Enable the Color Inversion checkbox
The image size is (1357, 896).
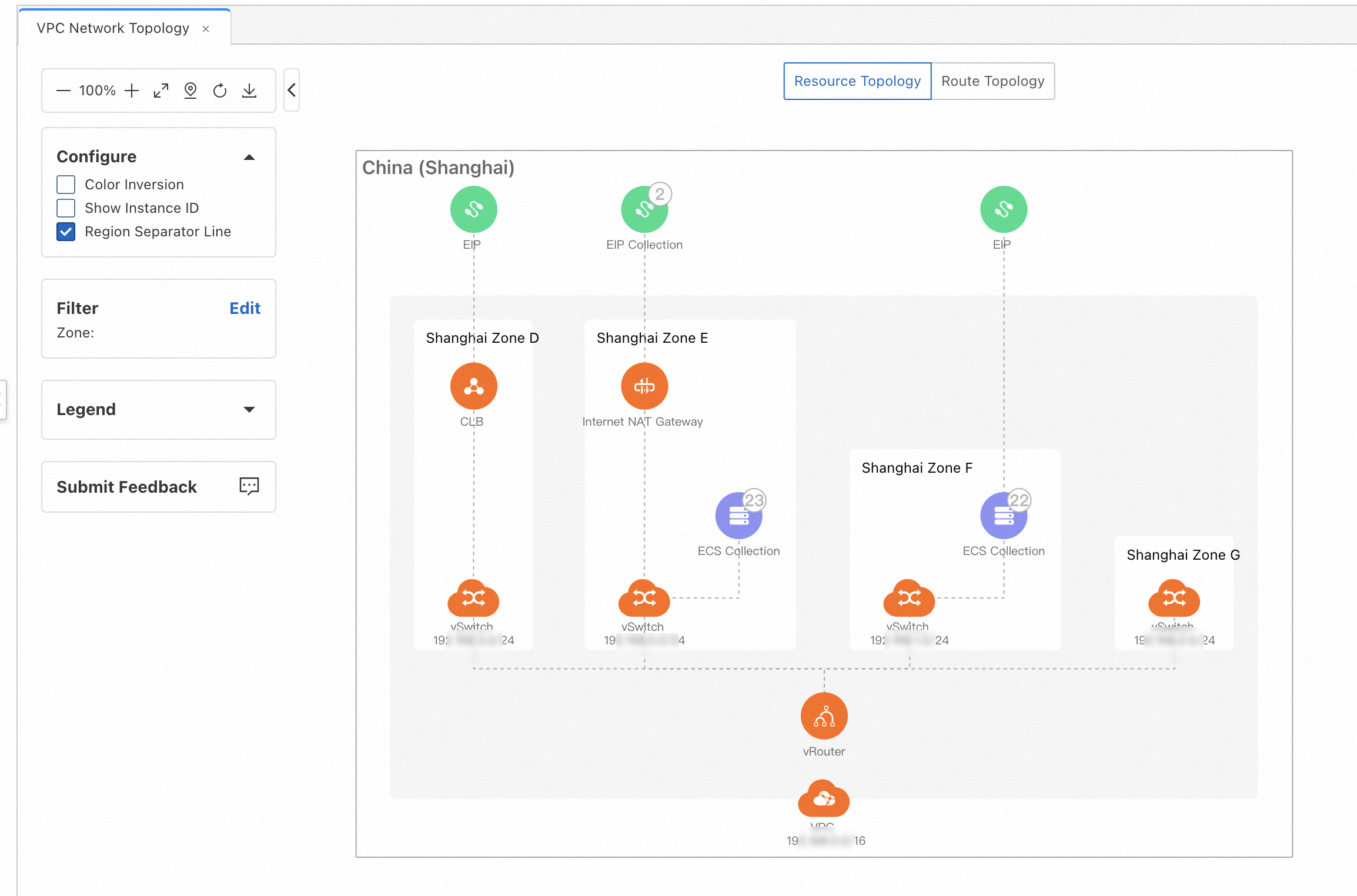tap(66, 185)
